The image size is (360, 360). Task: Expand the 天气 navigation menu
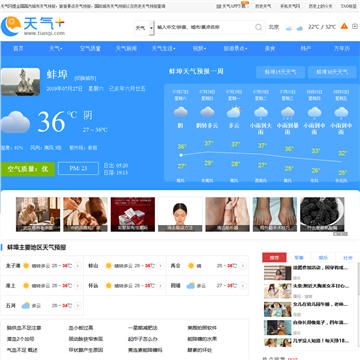coord(56,49)
